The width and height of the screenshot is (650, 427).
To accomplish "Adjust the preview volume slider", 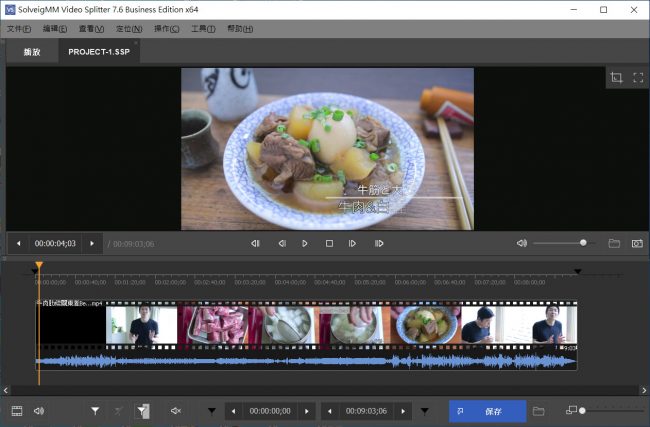I will [x=583, y=243].
